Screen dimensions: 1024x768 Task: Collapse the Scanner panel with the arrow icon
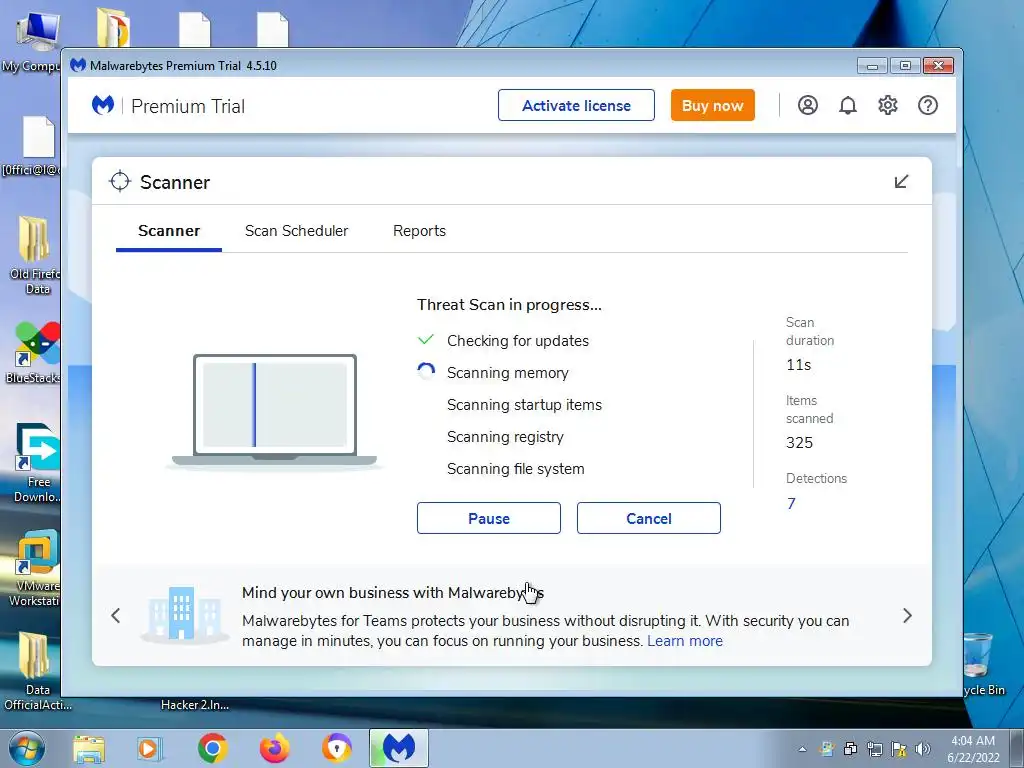[901, 182]
